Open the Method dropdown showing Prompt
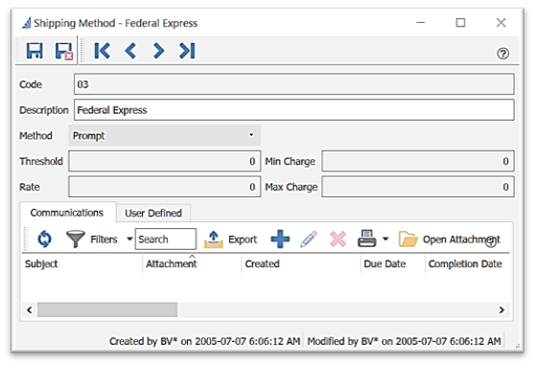This screenshot has width=535, height=366. coord(164,135)
